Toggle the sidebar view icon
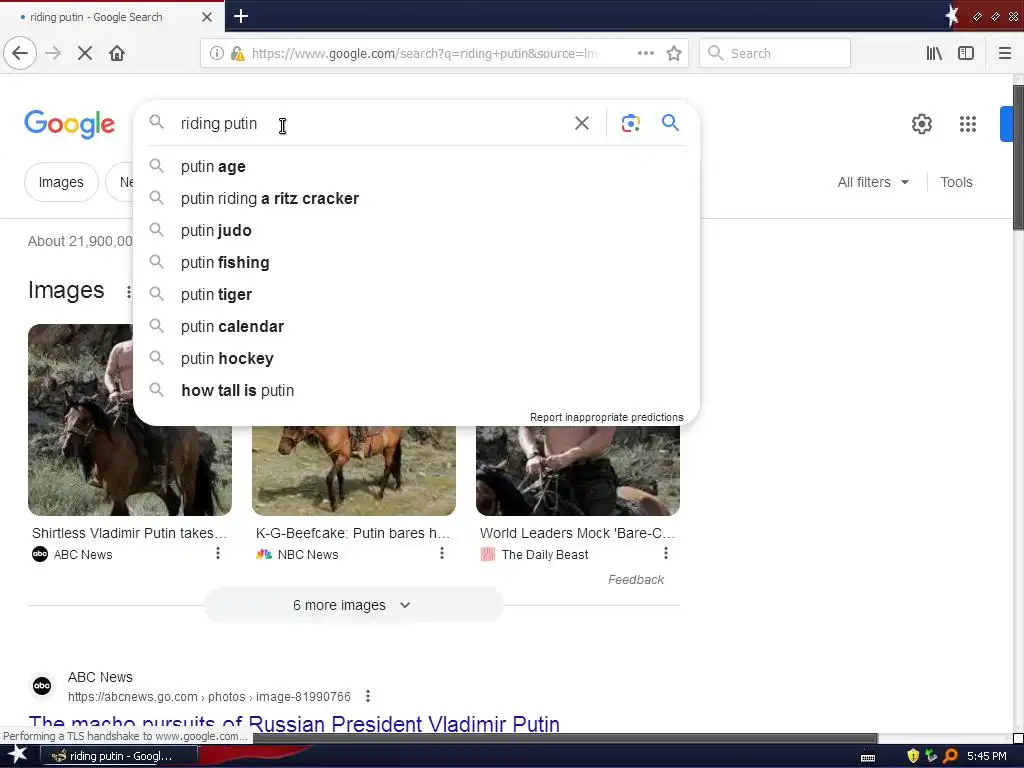 pos(966,53)
